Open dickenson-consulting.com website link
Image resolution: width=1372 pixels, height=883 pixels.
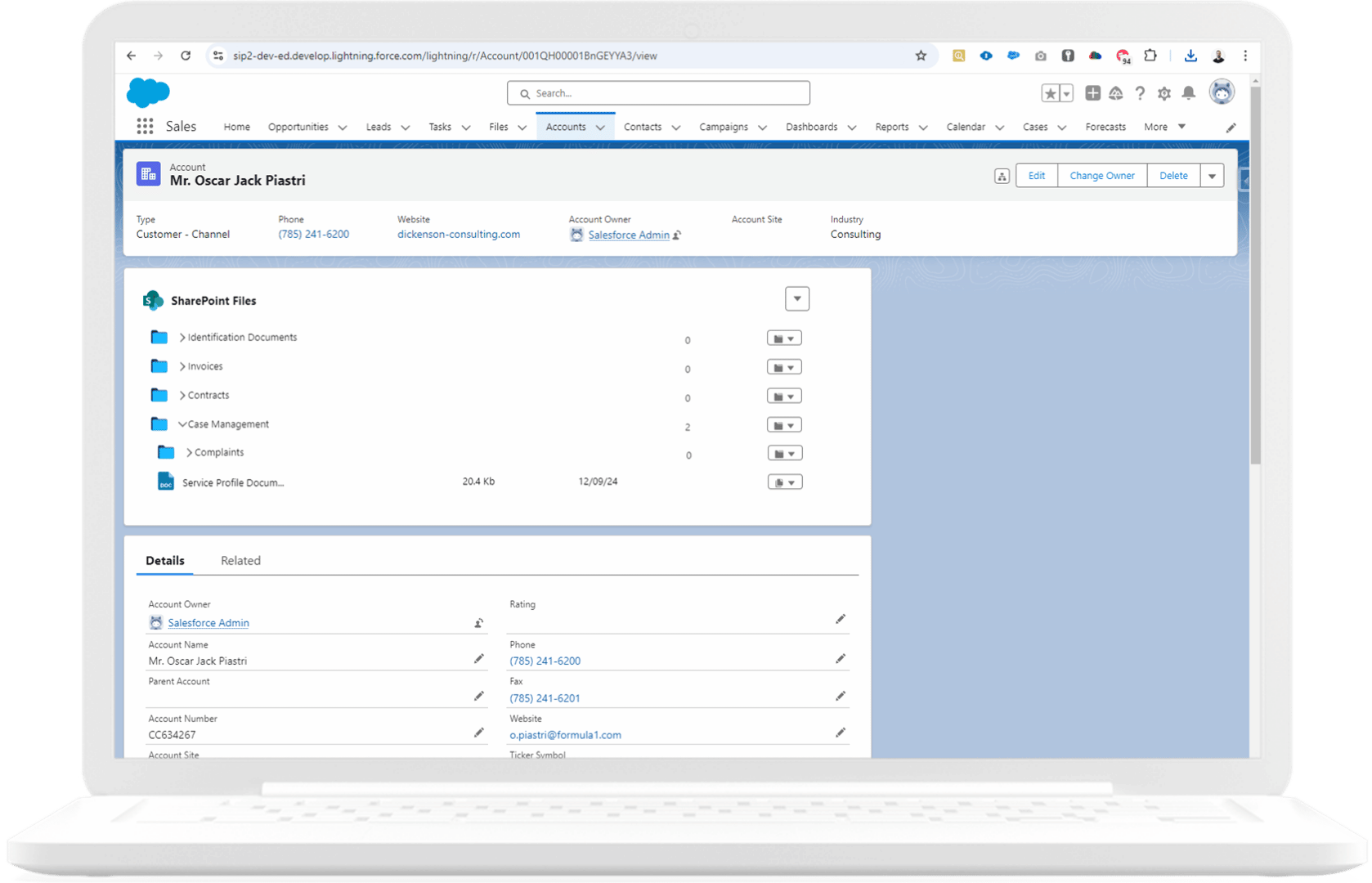click(x=458, y=235)
